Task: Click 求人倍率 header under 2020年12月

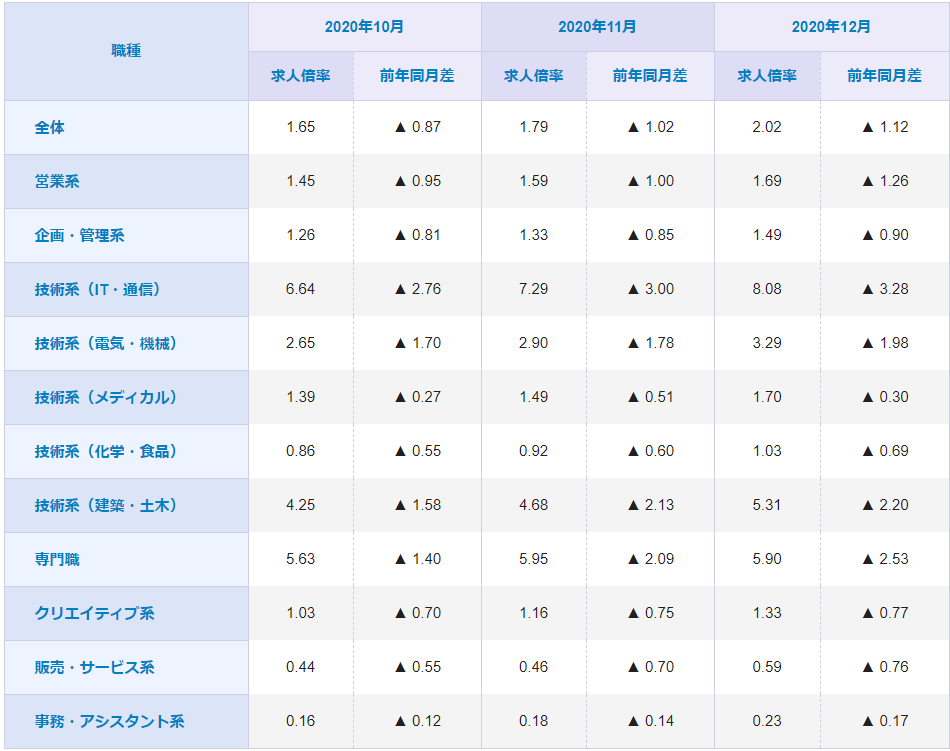Action: [x=767, y=76]
